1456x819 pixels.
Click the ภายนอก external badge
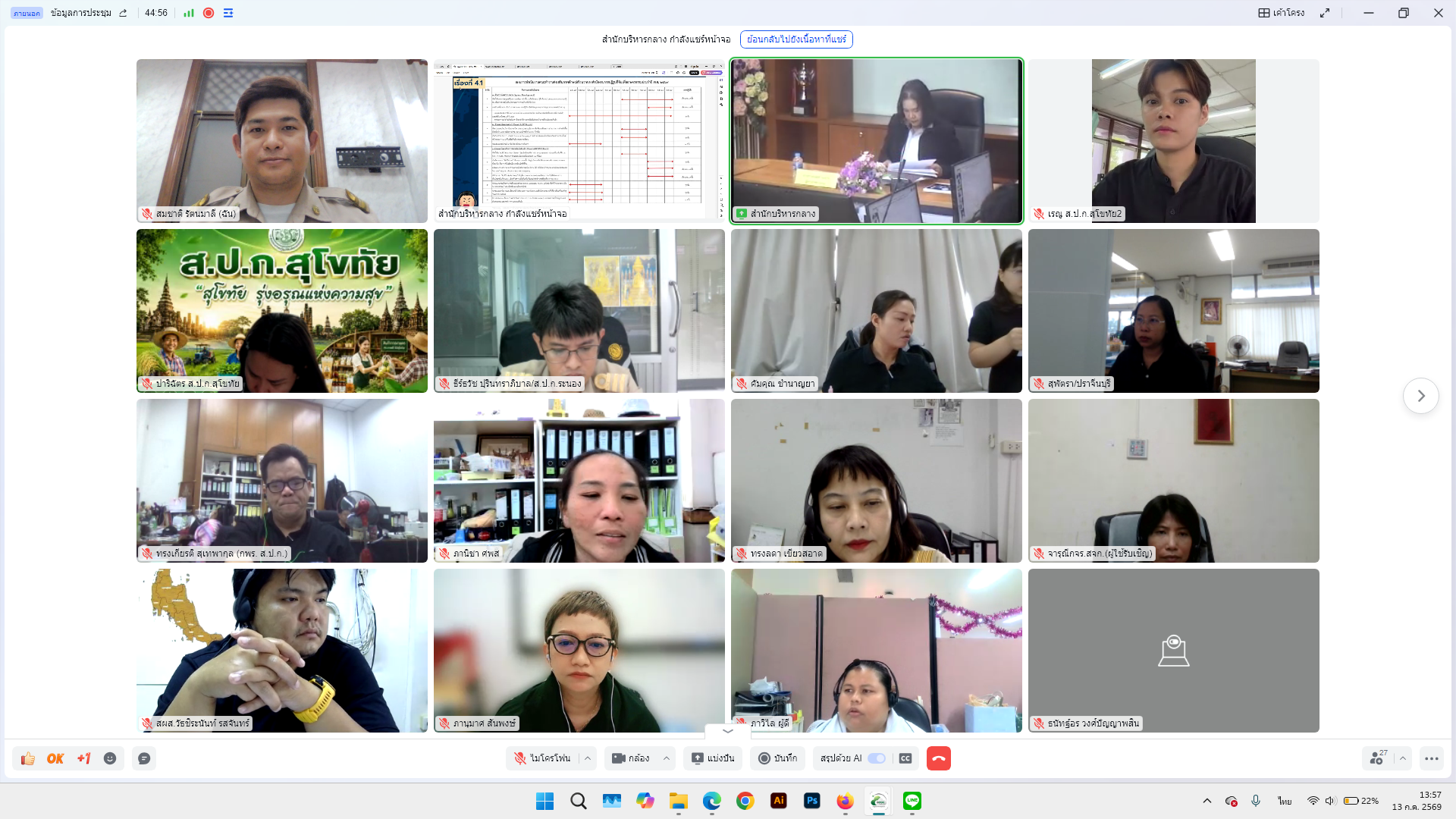click(27, 13)
